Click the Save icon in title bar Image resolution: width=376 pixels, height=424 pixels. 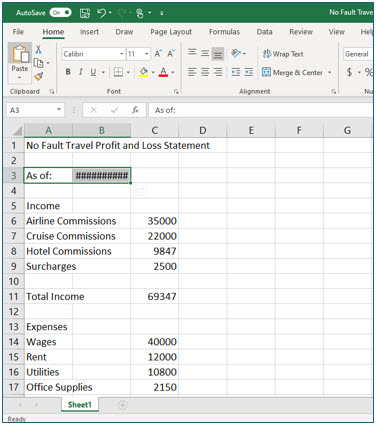(85, 13)
